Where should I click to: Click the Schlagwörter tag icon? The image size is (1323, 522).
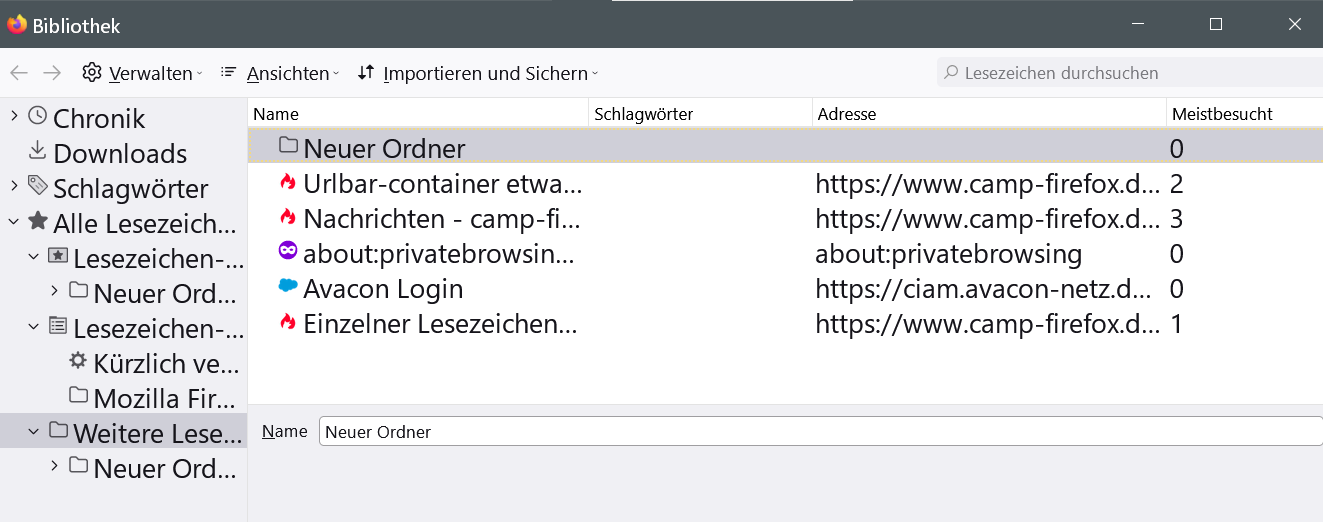pos(38,186)
